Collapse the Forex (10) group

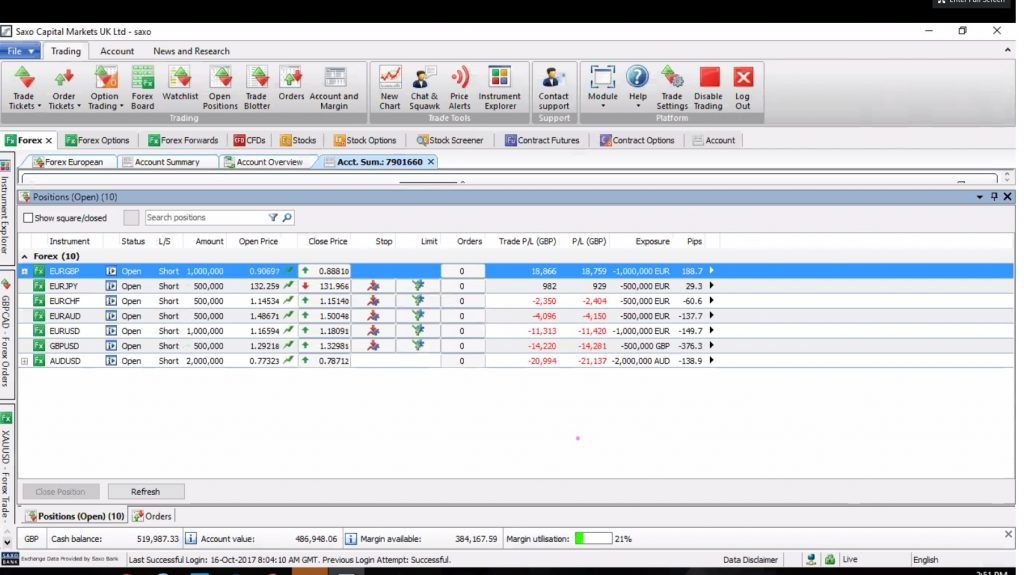(25, 257)
